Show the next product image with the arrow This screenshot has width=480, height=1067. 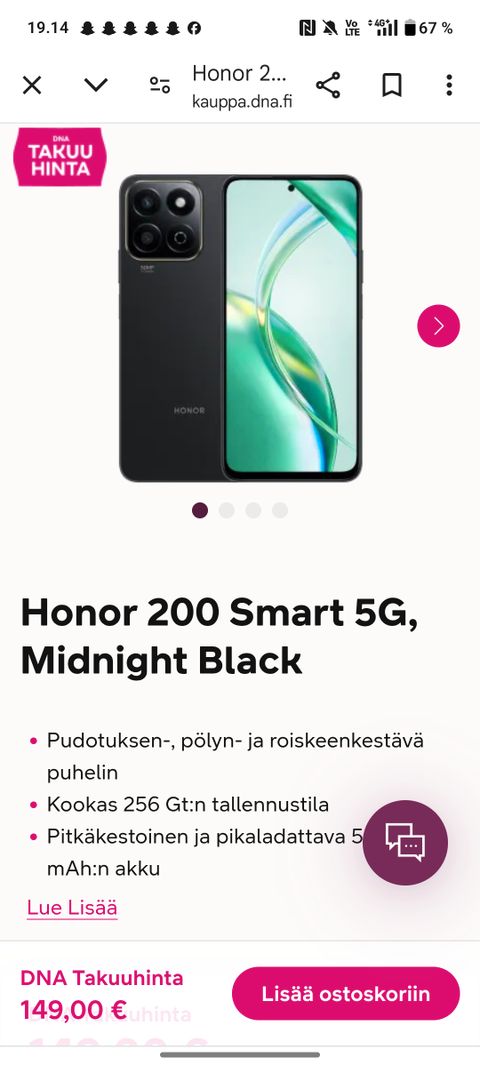point(438,326)
